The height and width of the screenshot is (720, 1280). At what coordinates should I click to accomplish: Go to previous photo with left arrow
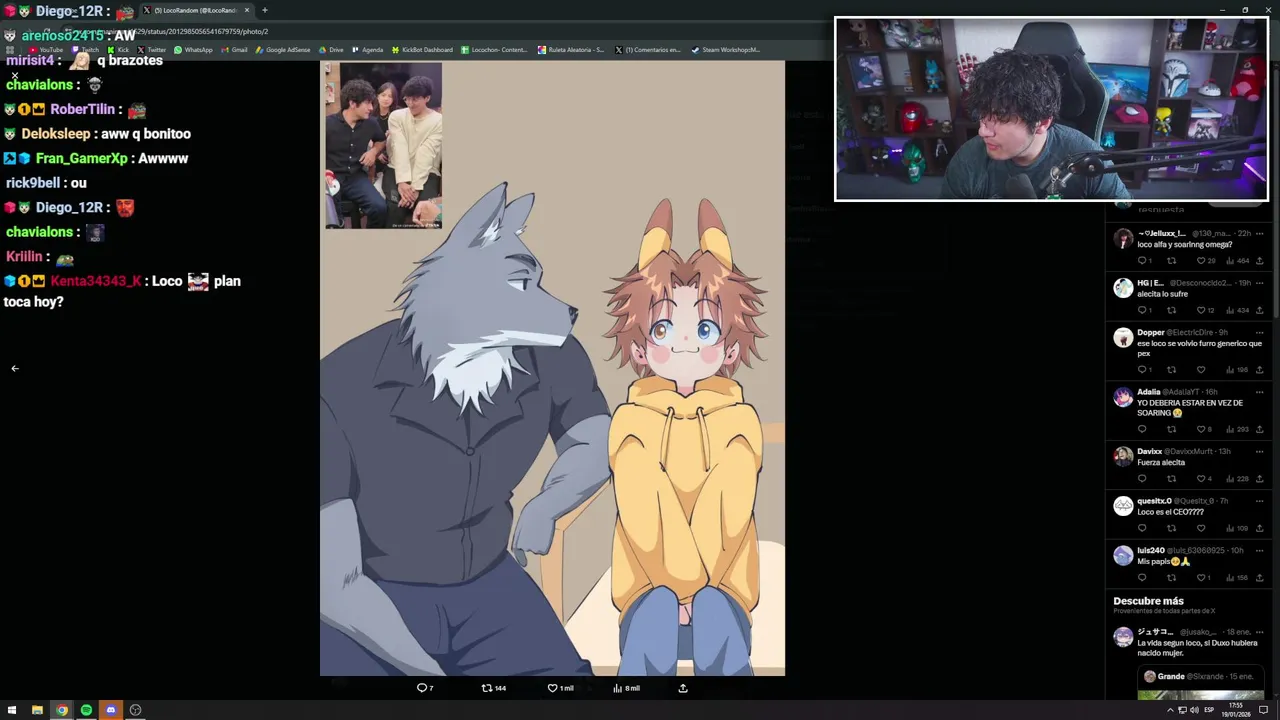click(x=15, y=368)
